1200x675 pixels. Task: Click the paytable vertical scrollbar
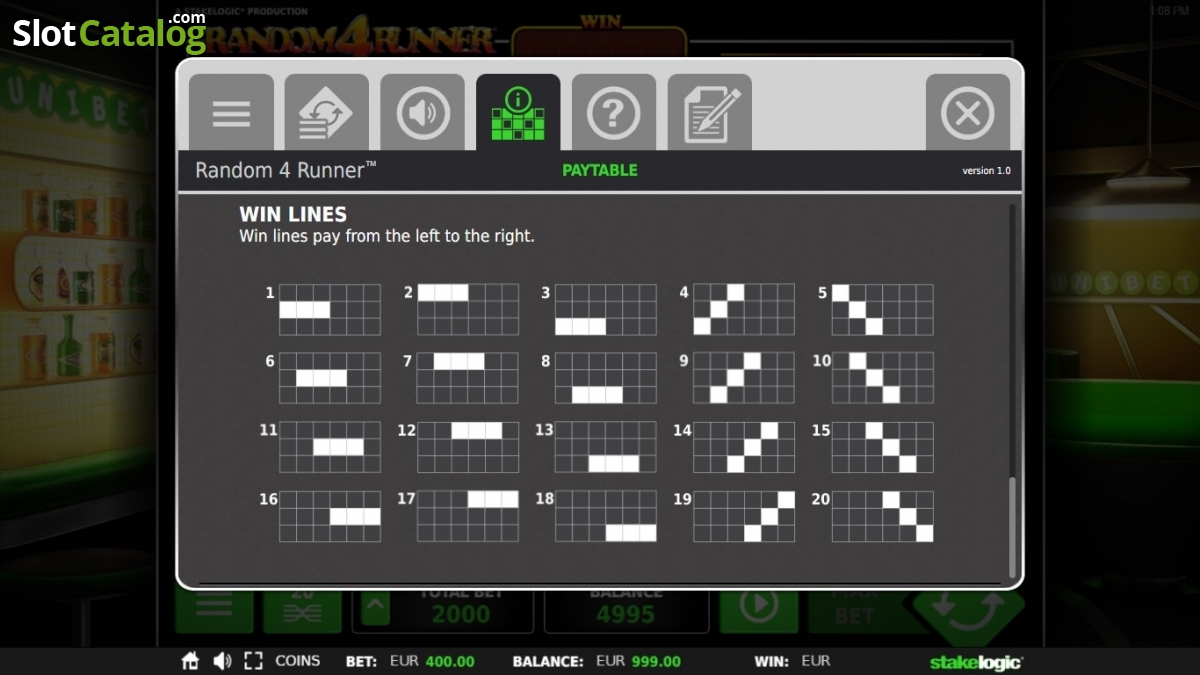point(1012,526)
